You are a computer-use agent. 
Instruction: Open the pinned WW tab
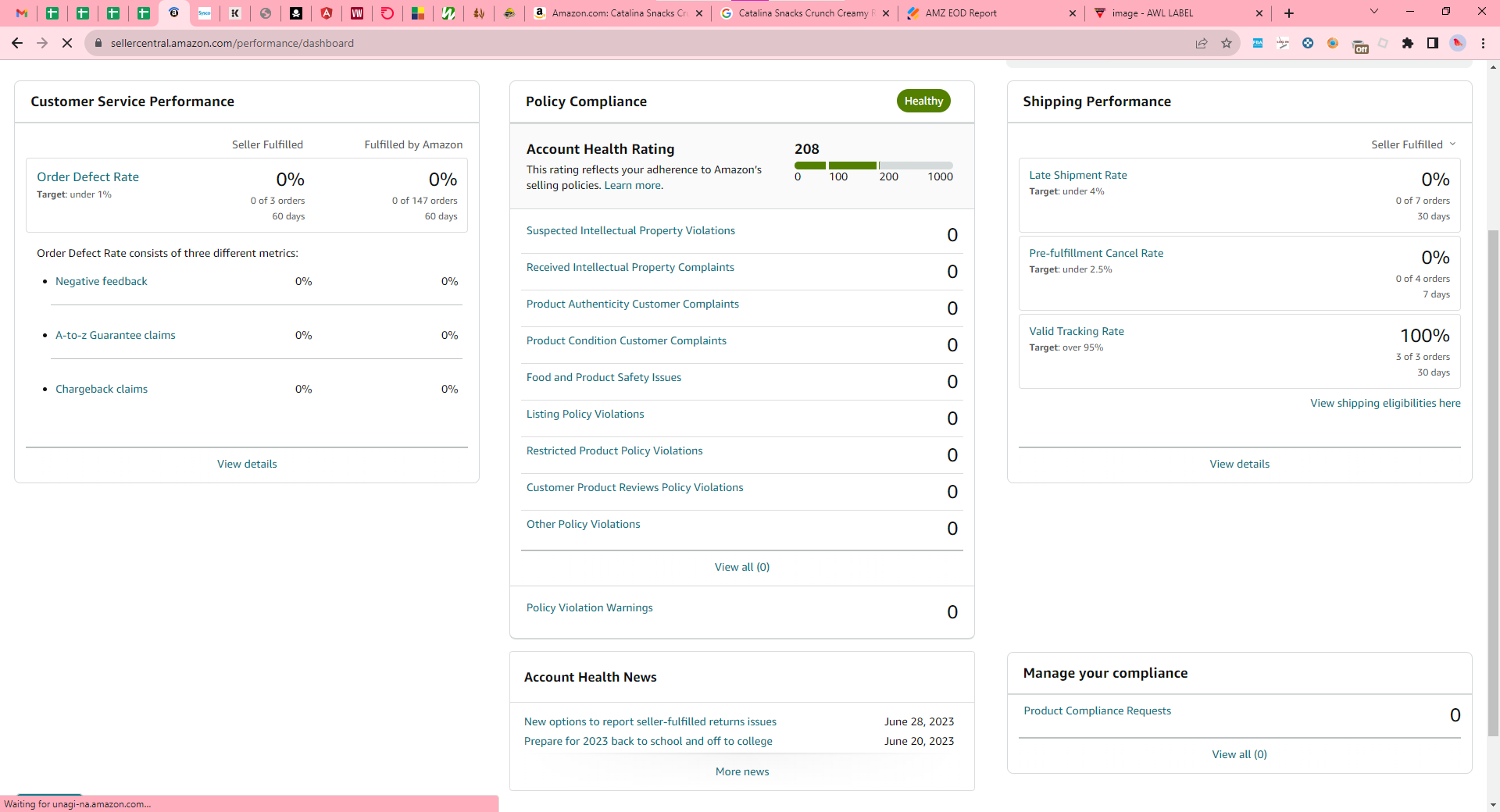click(x=357, y=13)
